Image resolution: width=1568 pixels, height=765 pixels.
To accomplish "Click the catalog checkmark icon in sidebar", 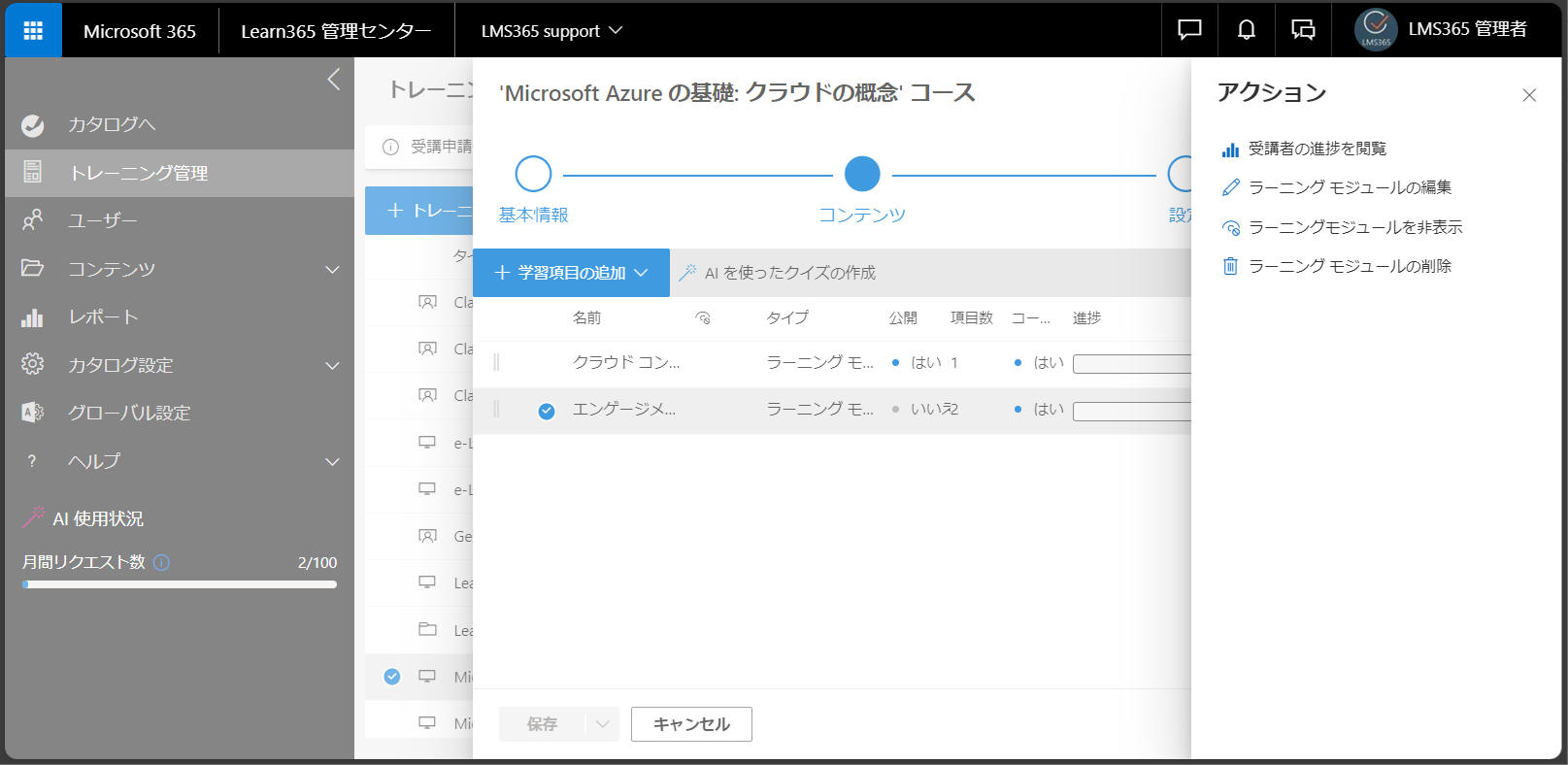I will click(x=33, y=124).
